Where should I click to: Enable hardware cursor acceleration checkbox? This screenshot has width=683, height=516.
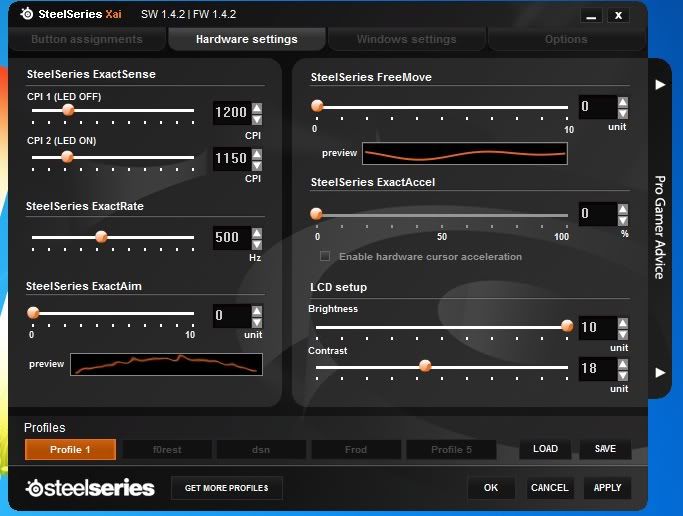click(x=325, y=256)
